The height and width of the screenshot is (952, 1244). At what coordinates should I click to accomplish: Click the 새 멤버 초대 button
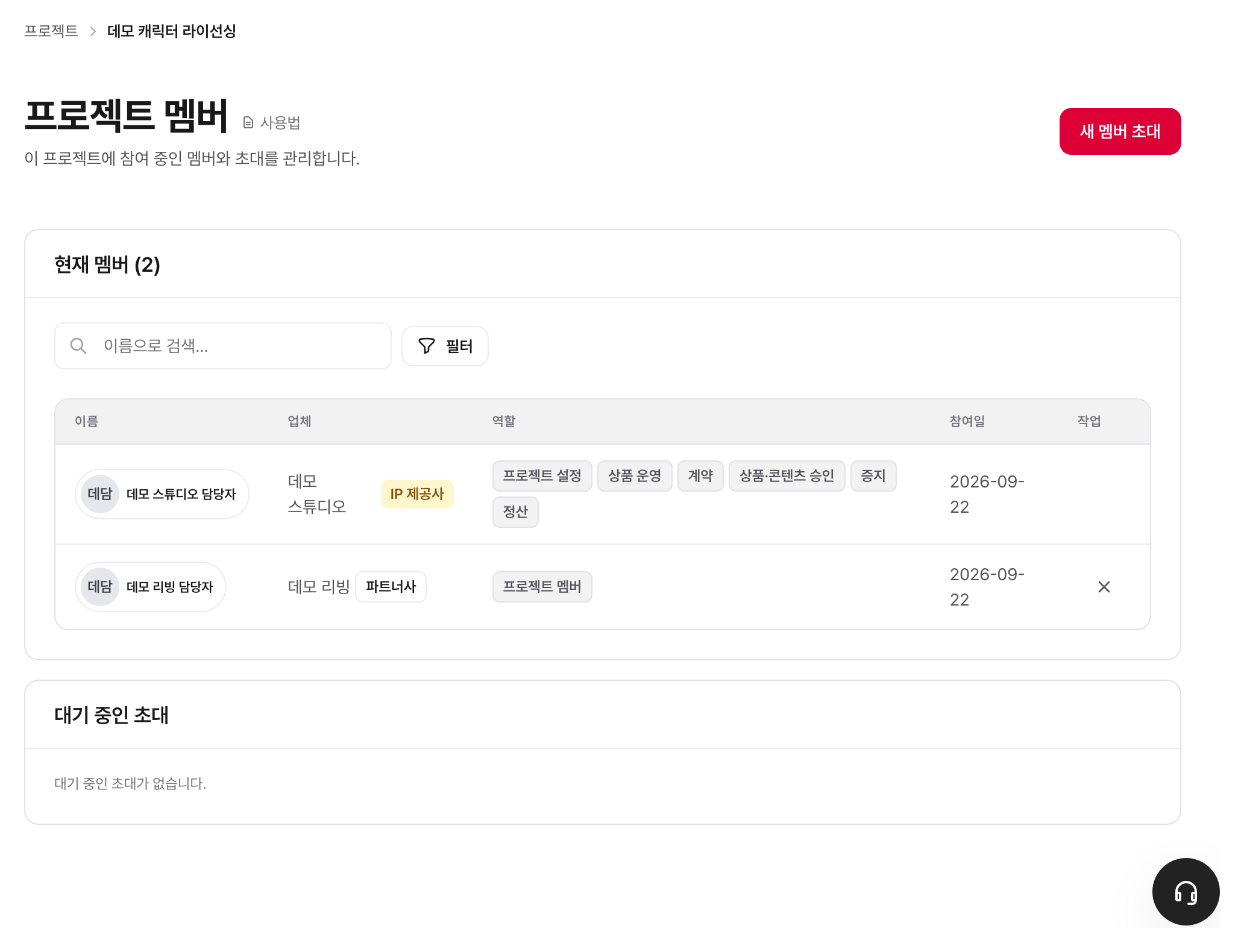pyautogui.click(x=1120, y=131)
